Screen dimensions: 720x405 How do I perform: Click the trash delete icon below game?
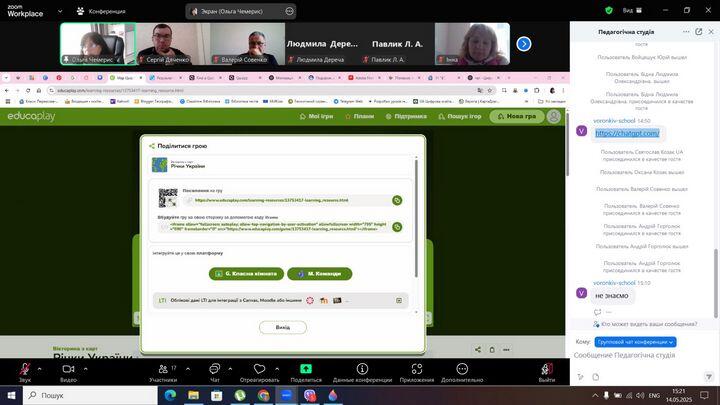pos(492,350)
